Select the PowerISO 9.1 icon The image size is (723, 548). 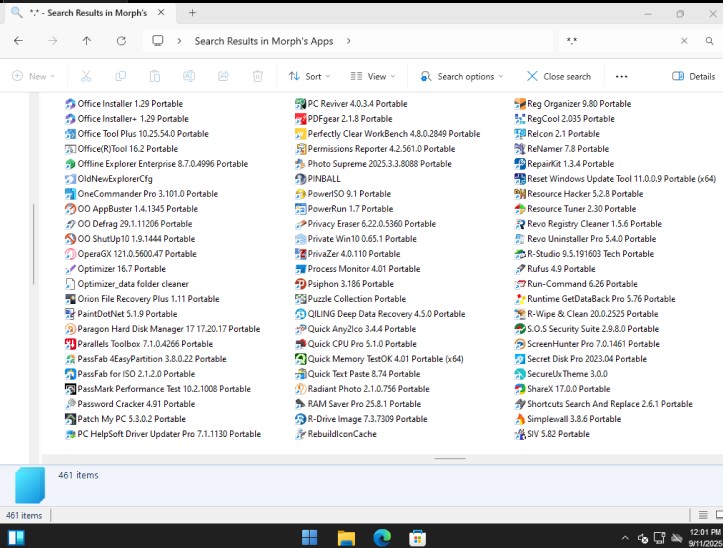(x=300, y=194)
